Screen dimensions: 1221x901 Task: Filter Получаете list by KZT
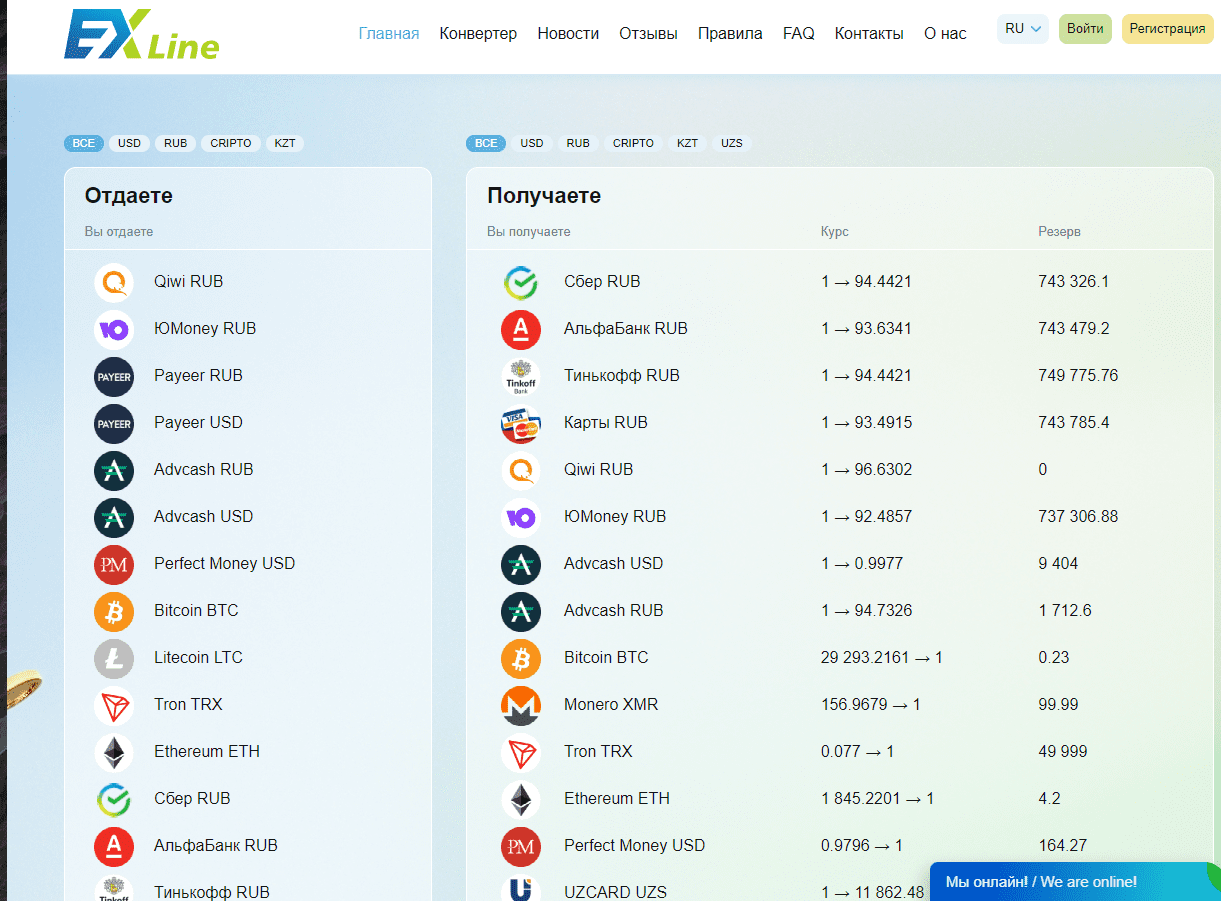tap(687, 143)
